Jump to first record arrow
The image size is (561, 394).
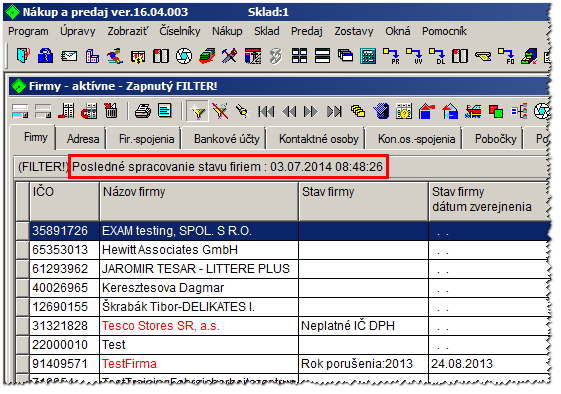(x=266, y=111)
